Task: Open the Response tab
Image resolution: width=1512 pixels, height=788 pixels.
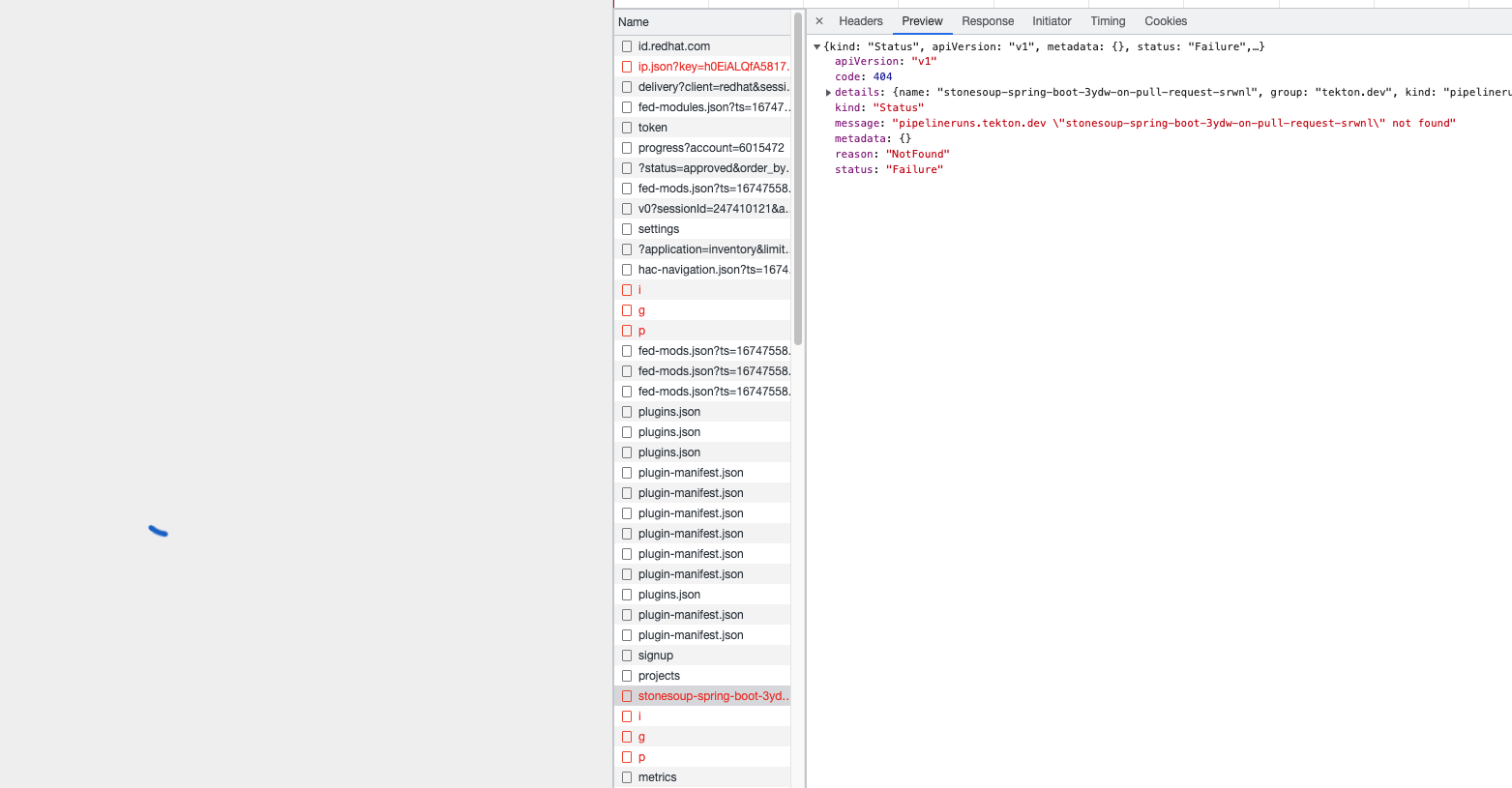Action: point(987,21)
